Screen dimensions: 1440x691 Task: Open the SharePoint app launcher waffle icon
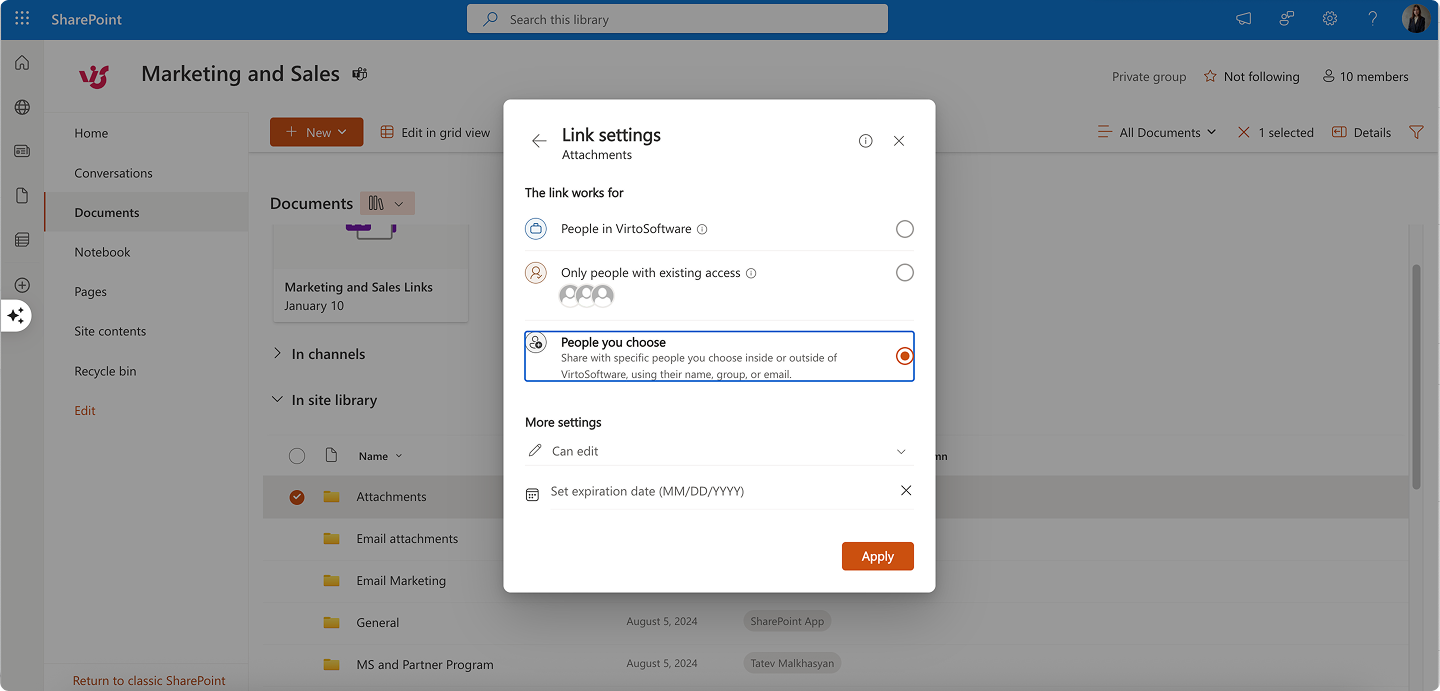[x=21, y=18]
